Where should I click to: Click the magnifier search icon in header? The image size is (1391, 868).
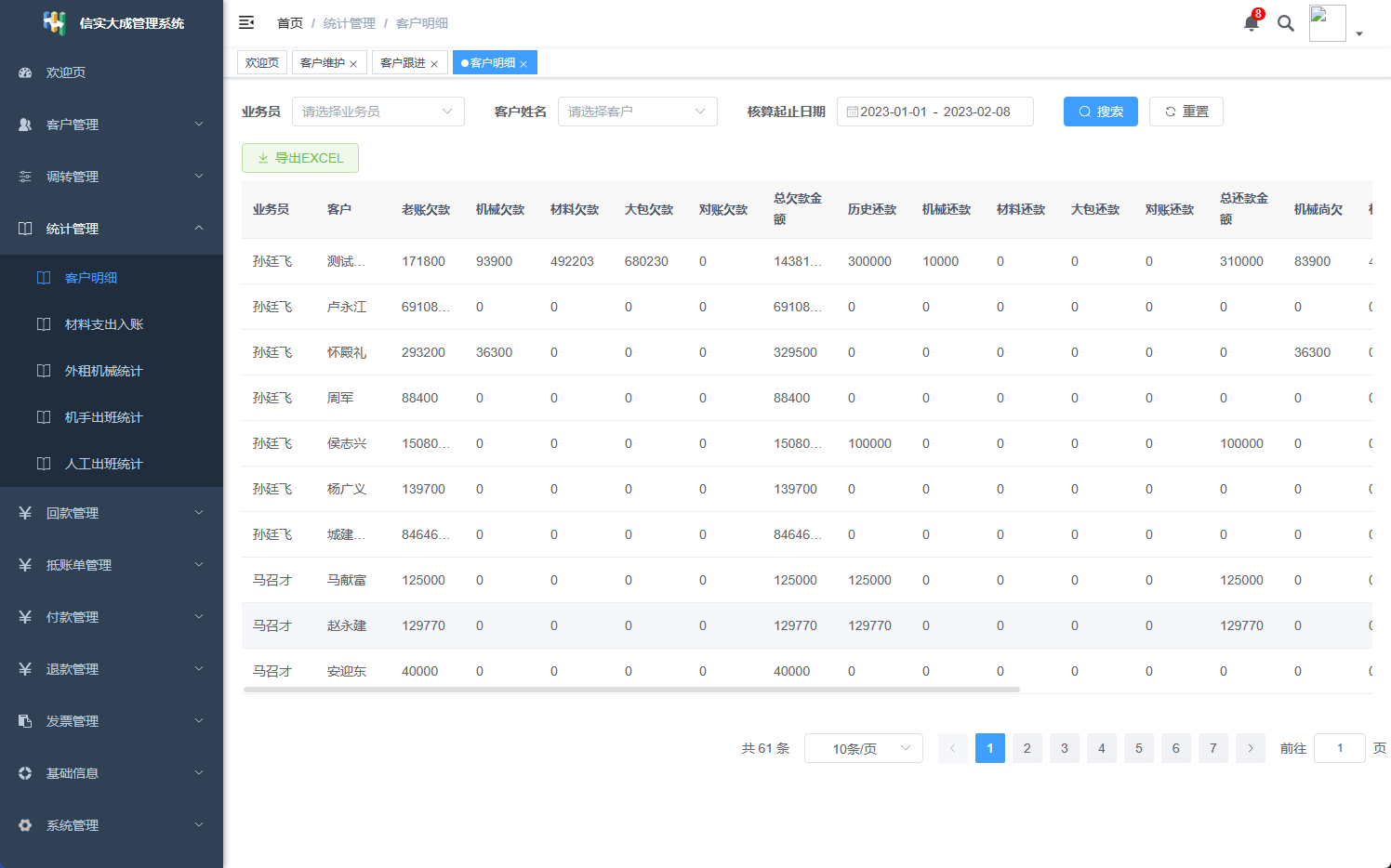coord(1286,23)
